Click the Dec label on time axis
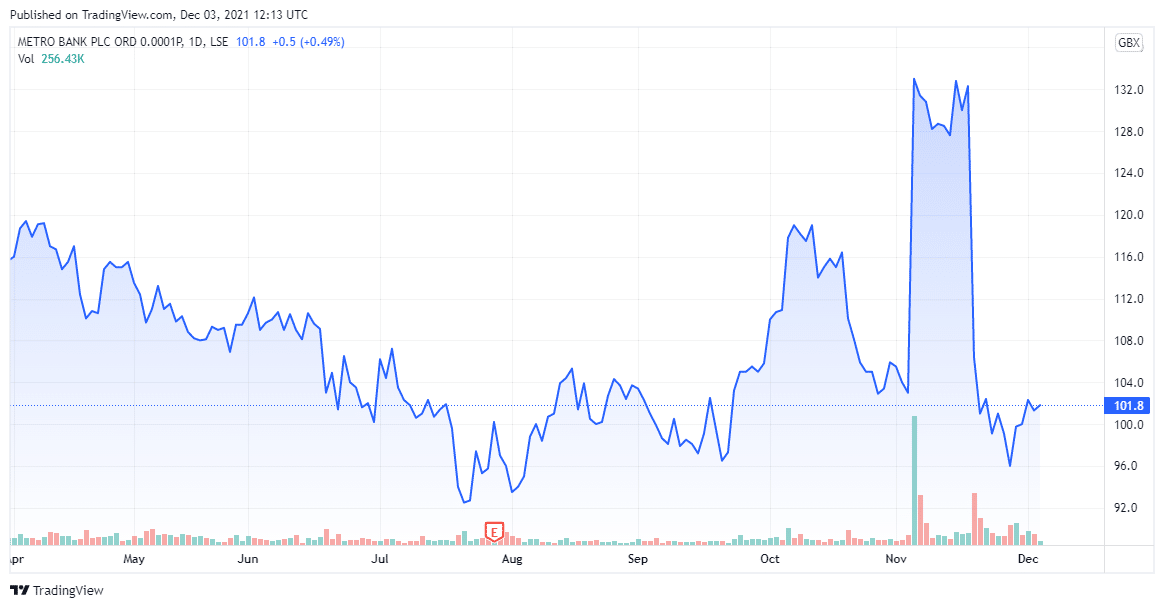This screenshot has width=1164, height=608. pyautogui.click(x=1027, y=559)
